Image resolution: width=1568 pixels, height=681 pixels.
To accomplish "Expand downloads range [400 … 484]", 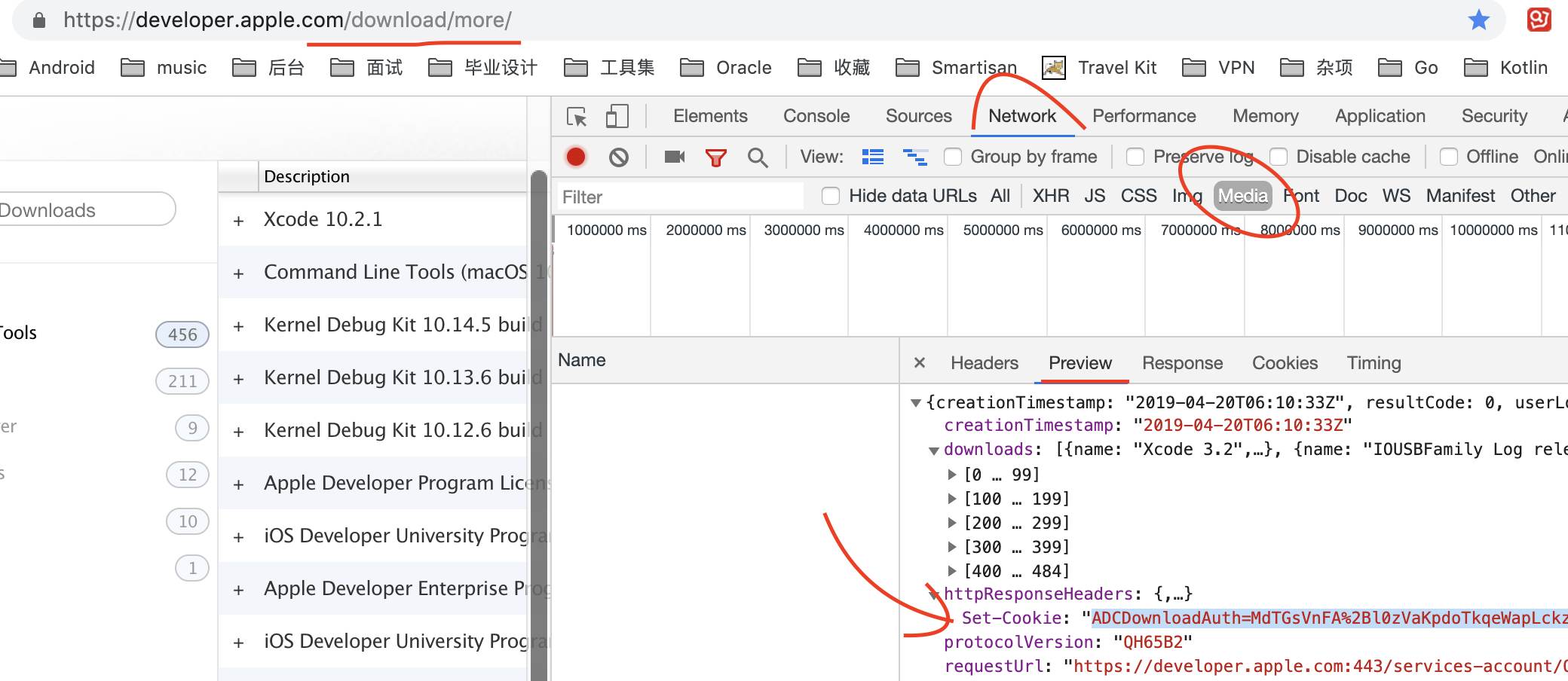I will pyautogui.click(x=952, y=571).
